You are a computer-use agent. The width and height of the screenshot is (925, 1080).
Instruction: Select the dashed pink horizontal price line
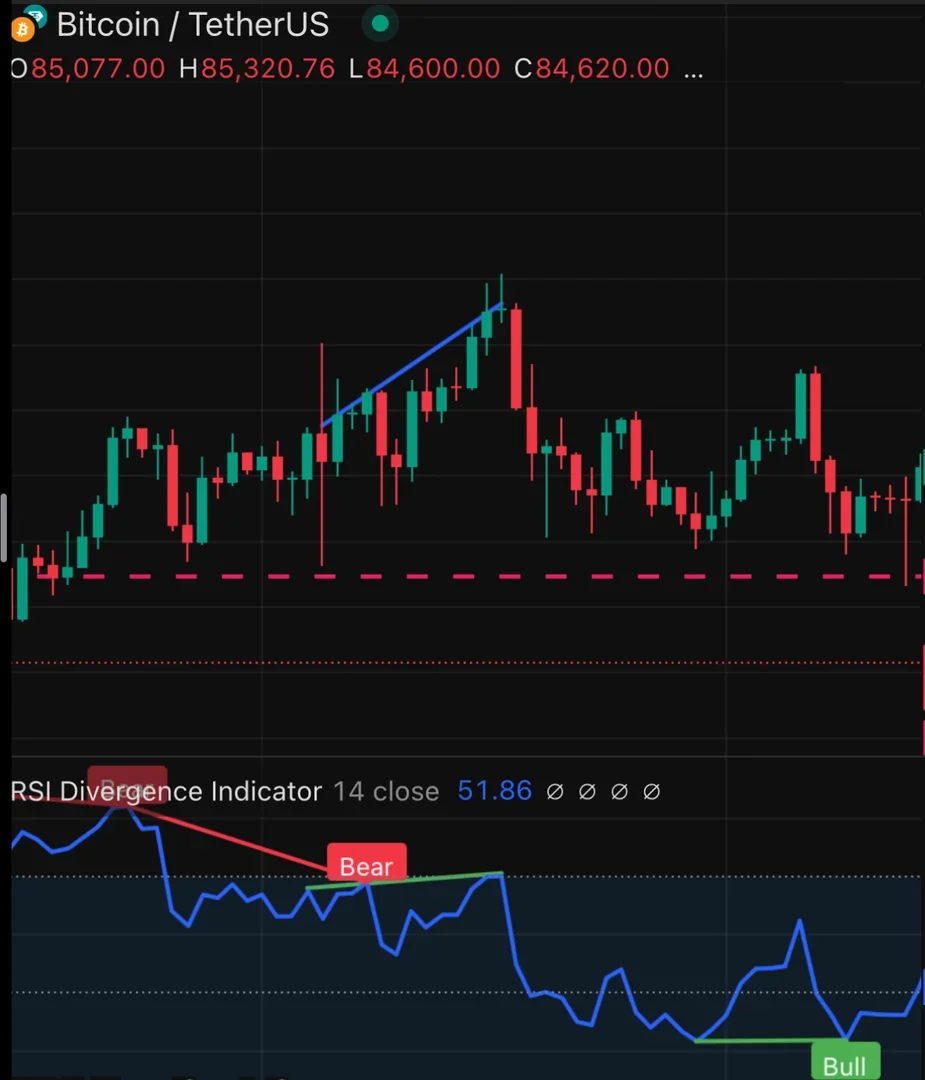468,577
